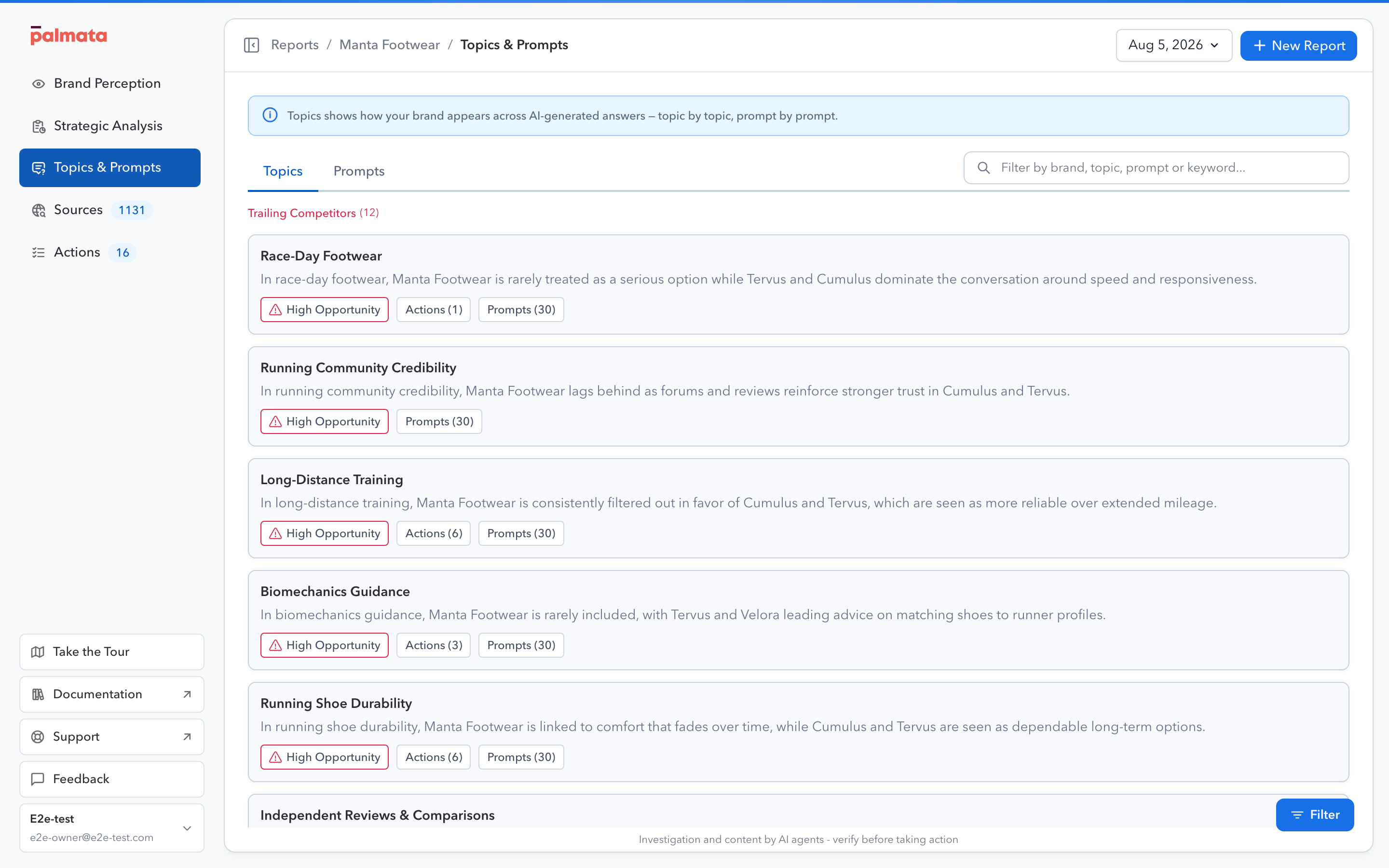Open Sources section in sidebar

(109, 210)
